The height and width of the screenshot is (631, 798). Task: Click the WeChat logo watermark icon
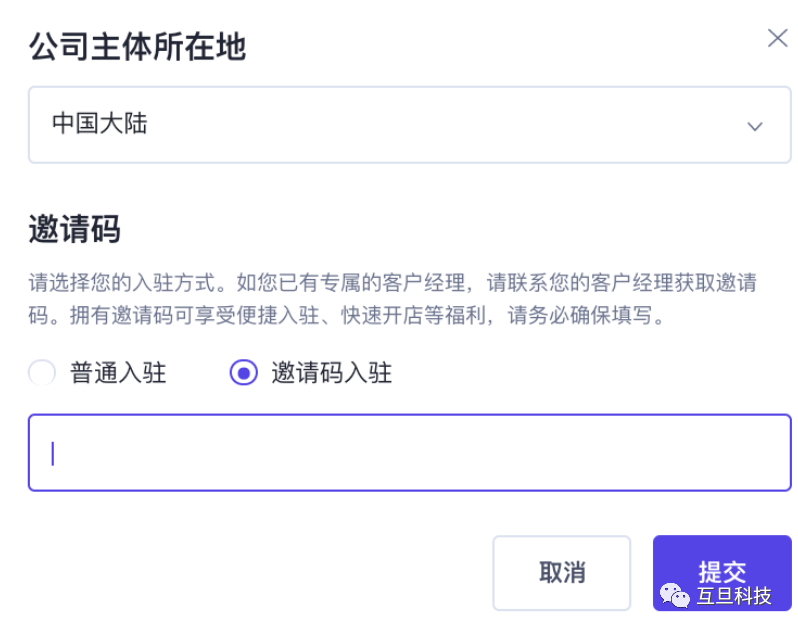tap(673, 596)
